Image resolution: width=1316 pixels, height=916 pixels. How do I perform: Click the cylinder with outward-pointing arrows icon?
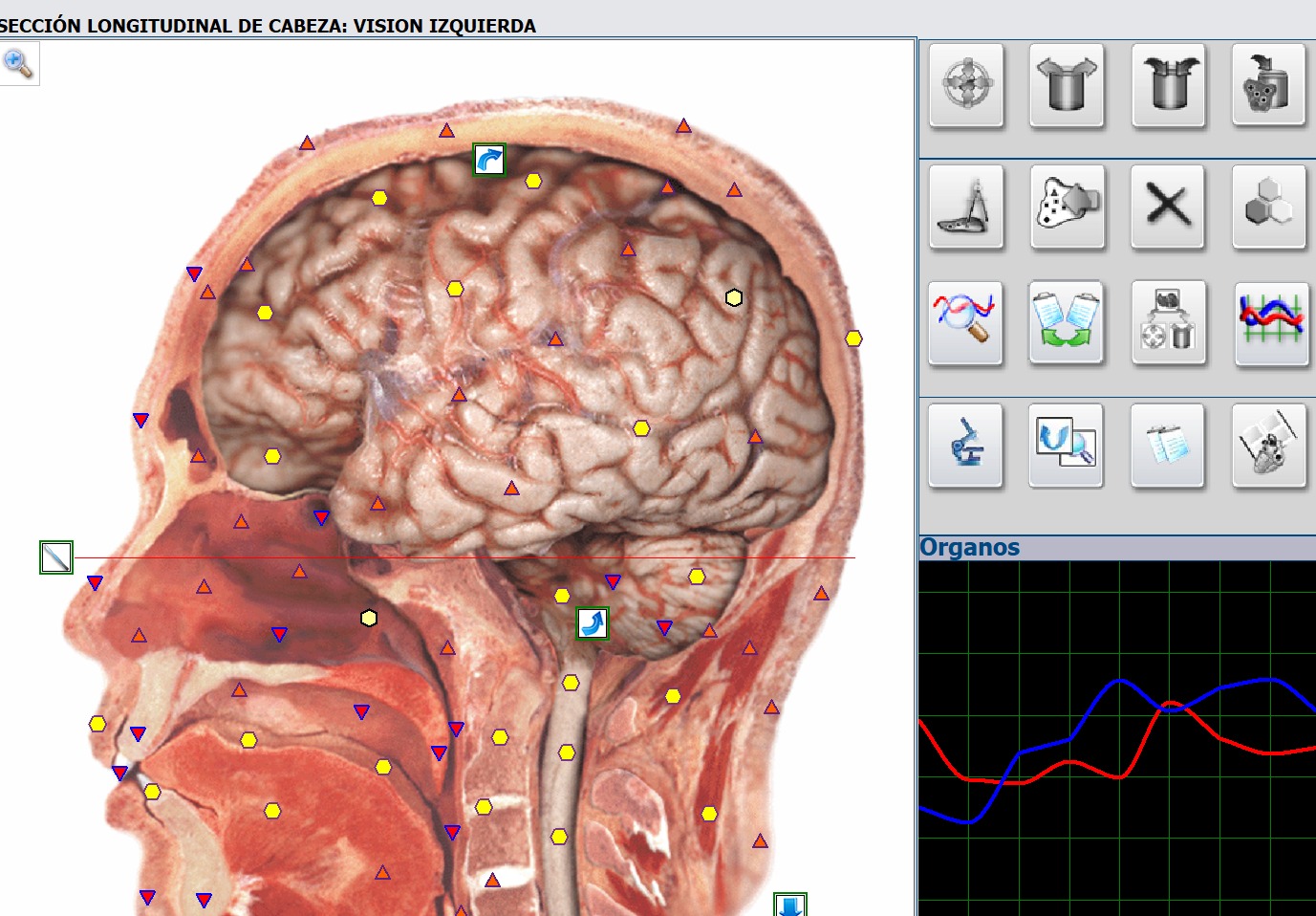[1067, 85]
